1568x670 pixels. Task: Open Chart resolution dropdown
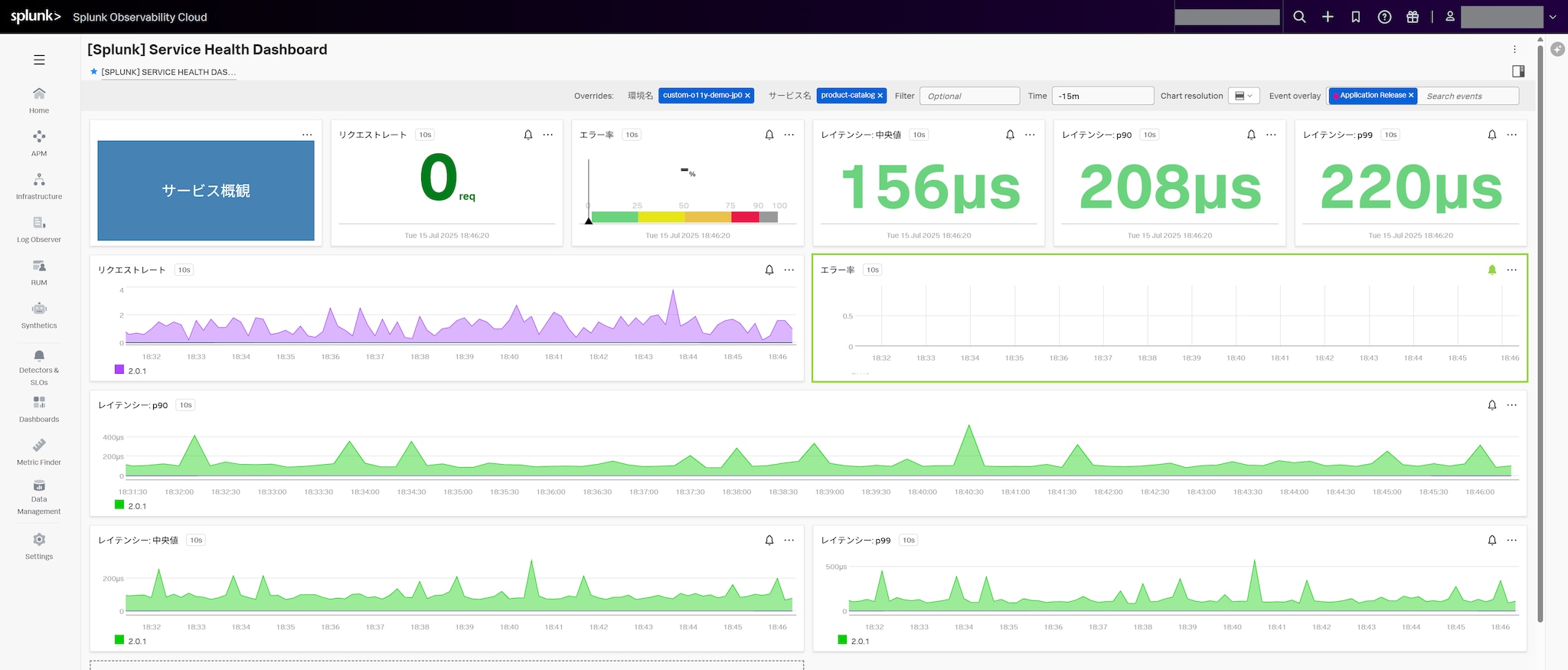(x=1243, y=96)
